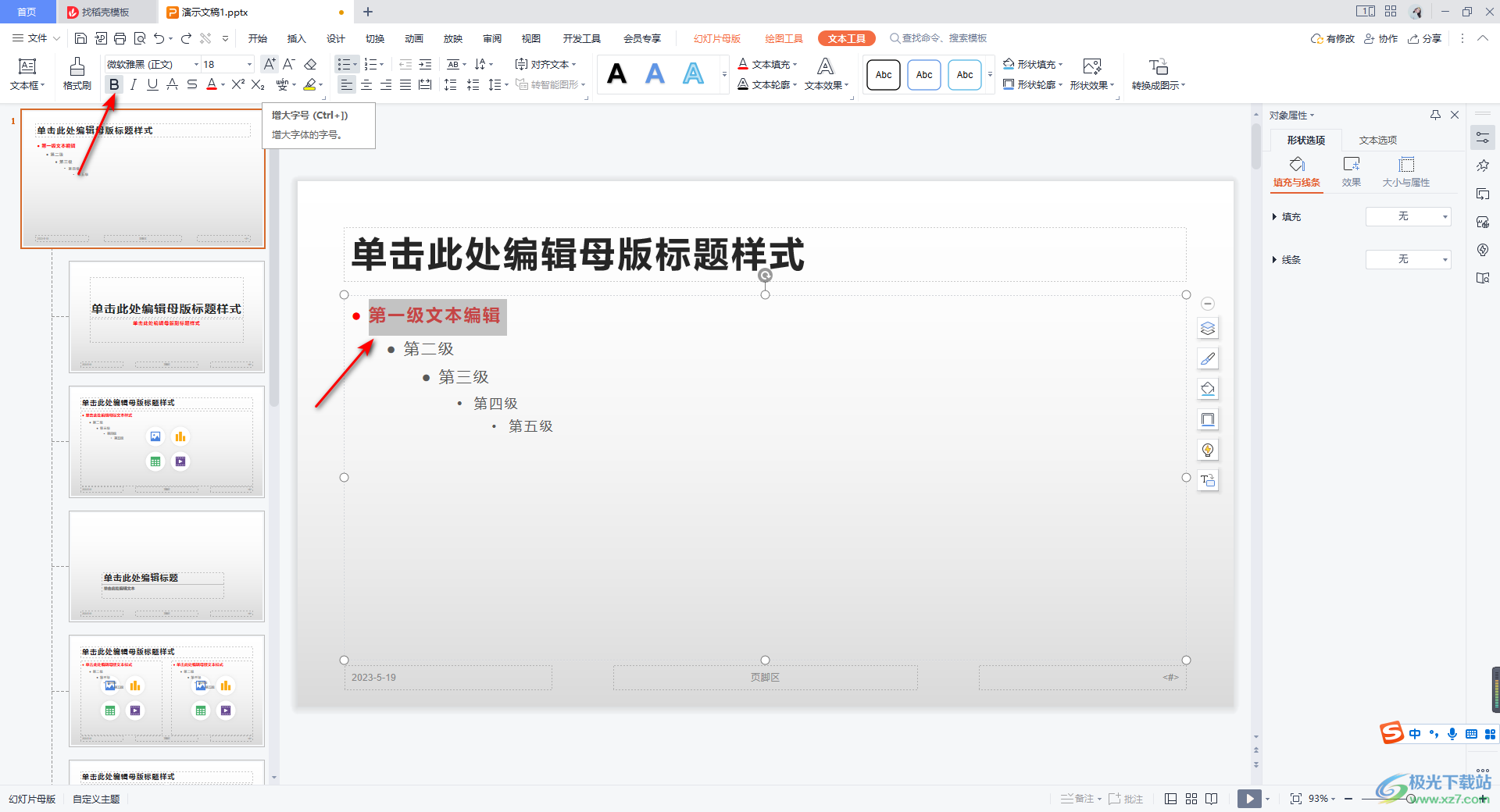The height and width of the screenshot is (812, 1500).
Task: Click the light bulb floating icon
Action: click(x=1208, y=450)
